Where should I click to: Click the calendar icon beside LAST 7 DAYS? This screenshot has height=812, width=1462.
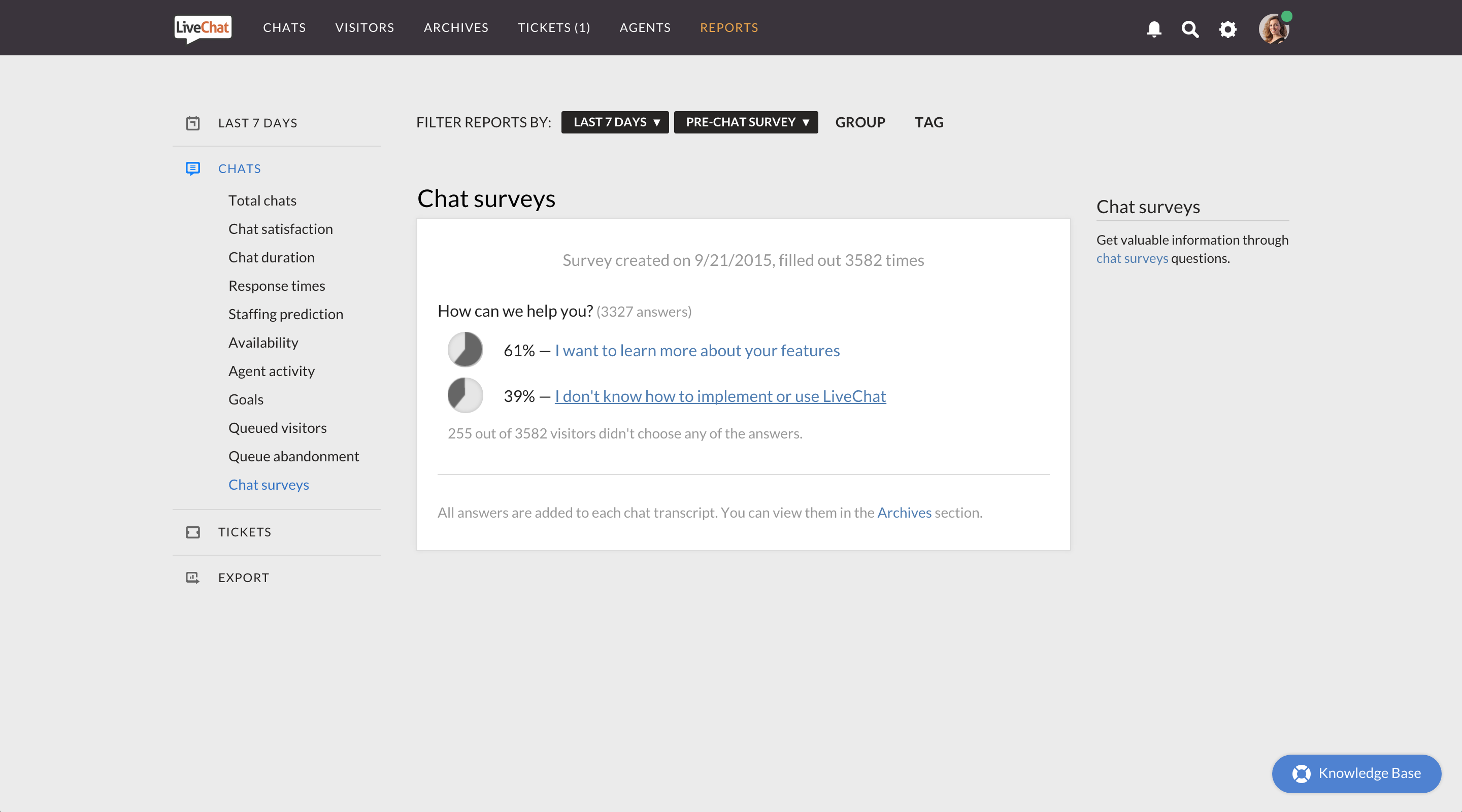pos(193,123)
